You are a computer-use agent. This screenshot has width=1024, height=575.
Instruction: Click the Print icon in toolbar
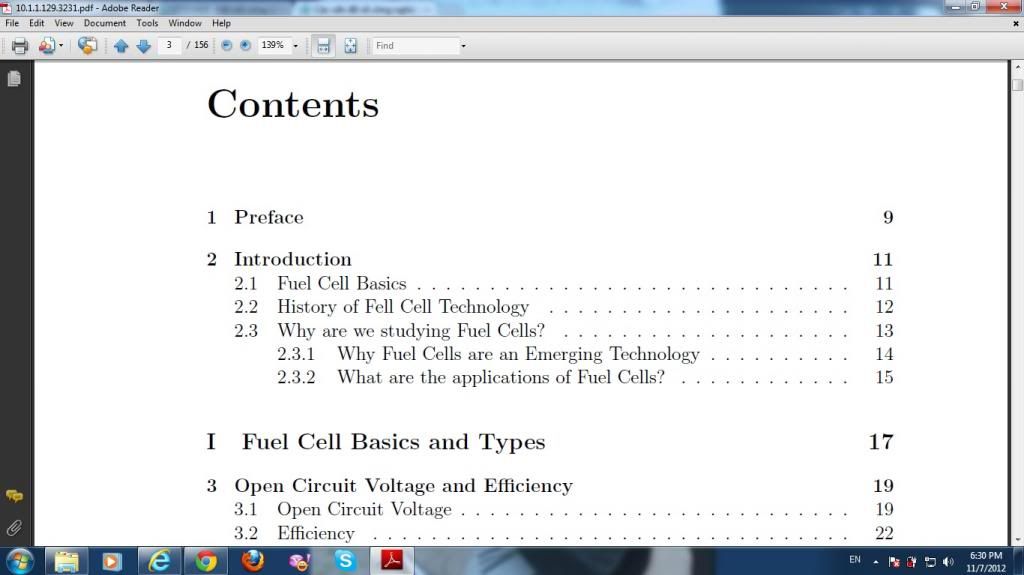point(20,46)
